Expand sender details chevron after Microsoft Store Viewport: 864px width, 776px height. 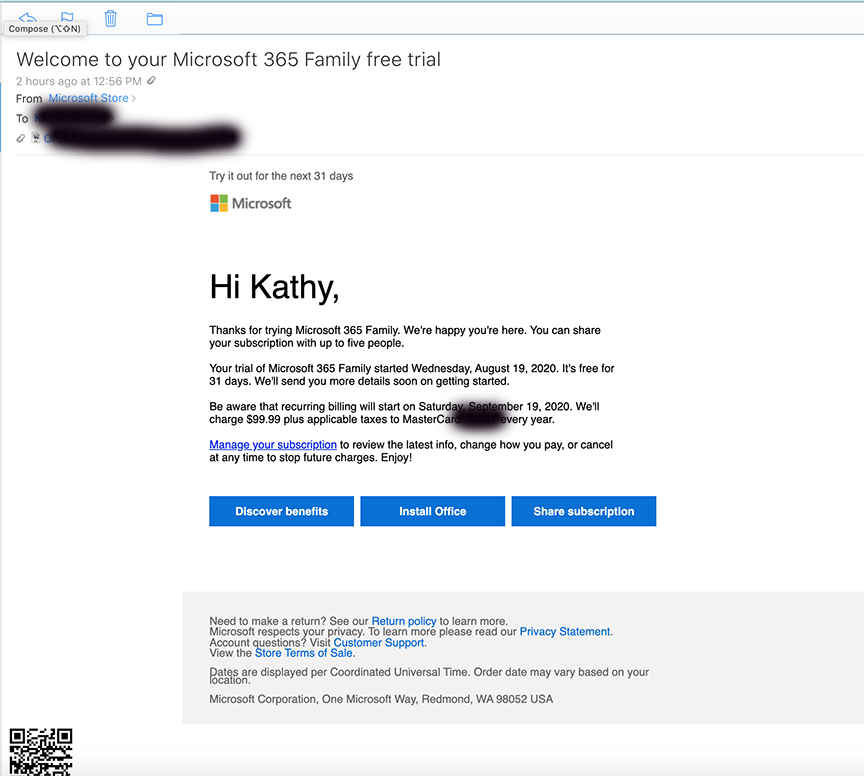pyautogui.click(x=133, y=99)
